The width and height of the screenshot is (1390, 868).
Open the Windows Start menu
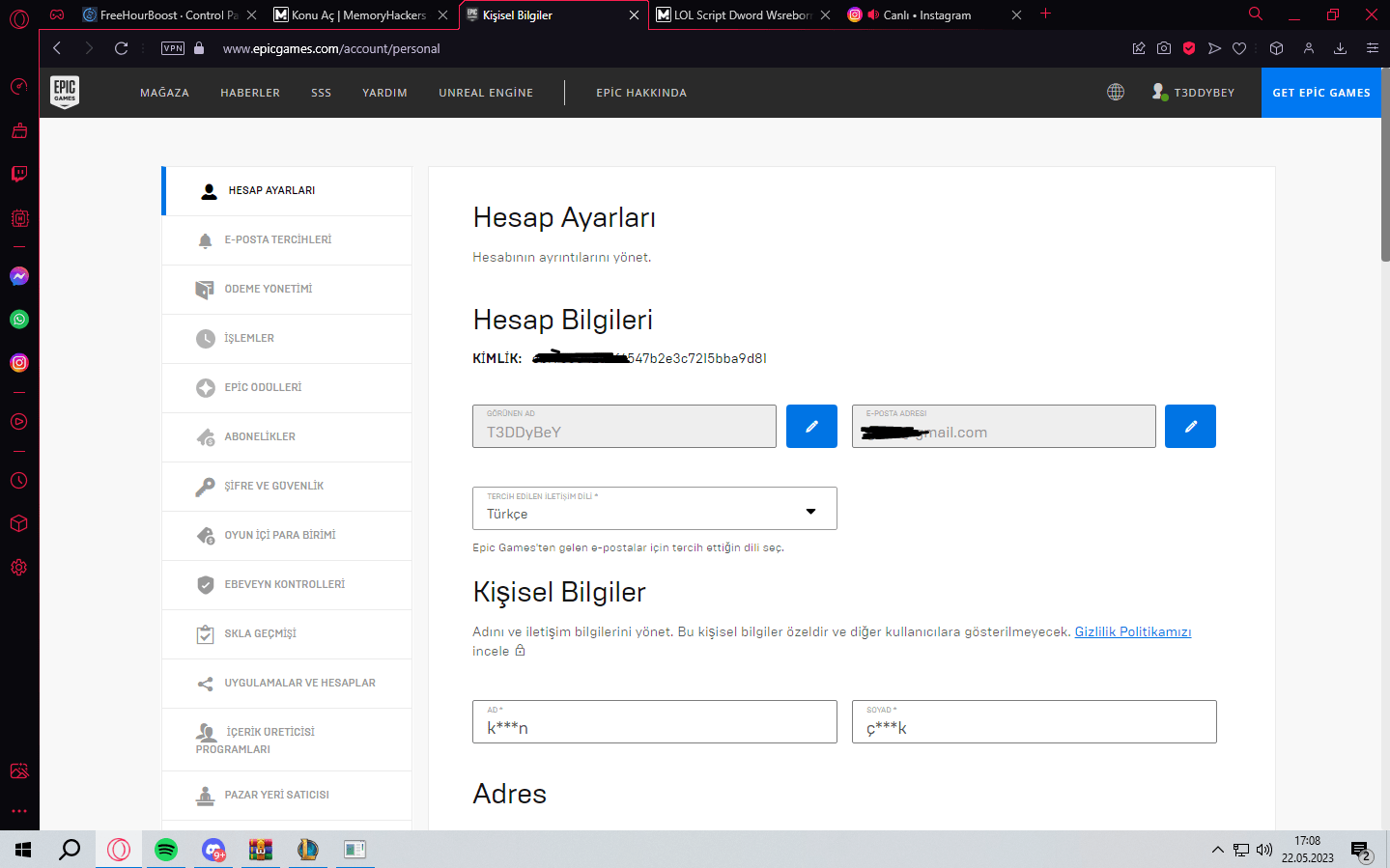coord(23,850)
